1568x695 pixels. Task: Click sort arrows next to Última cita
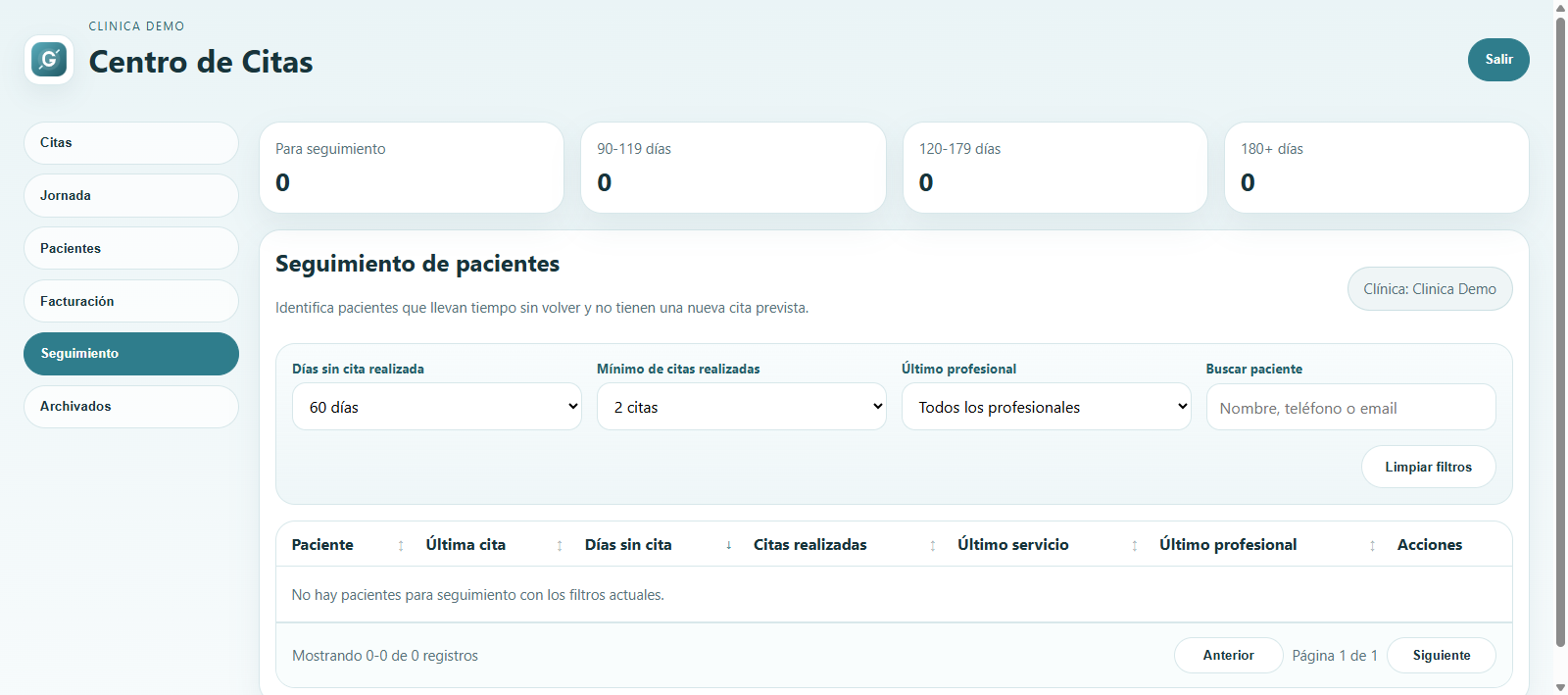click(x=560, y=546)
